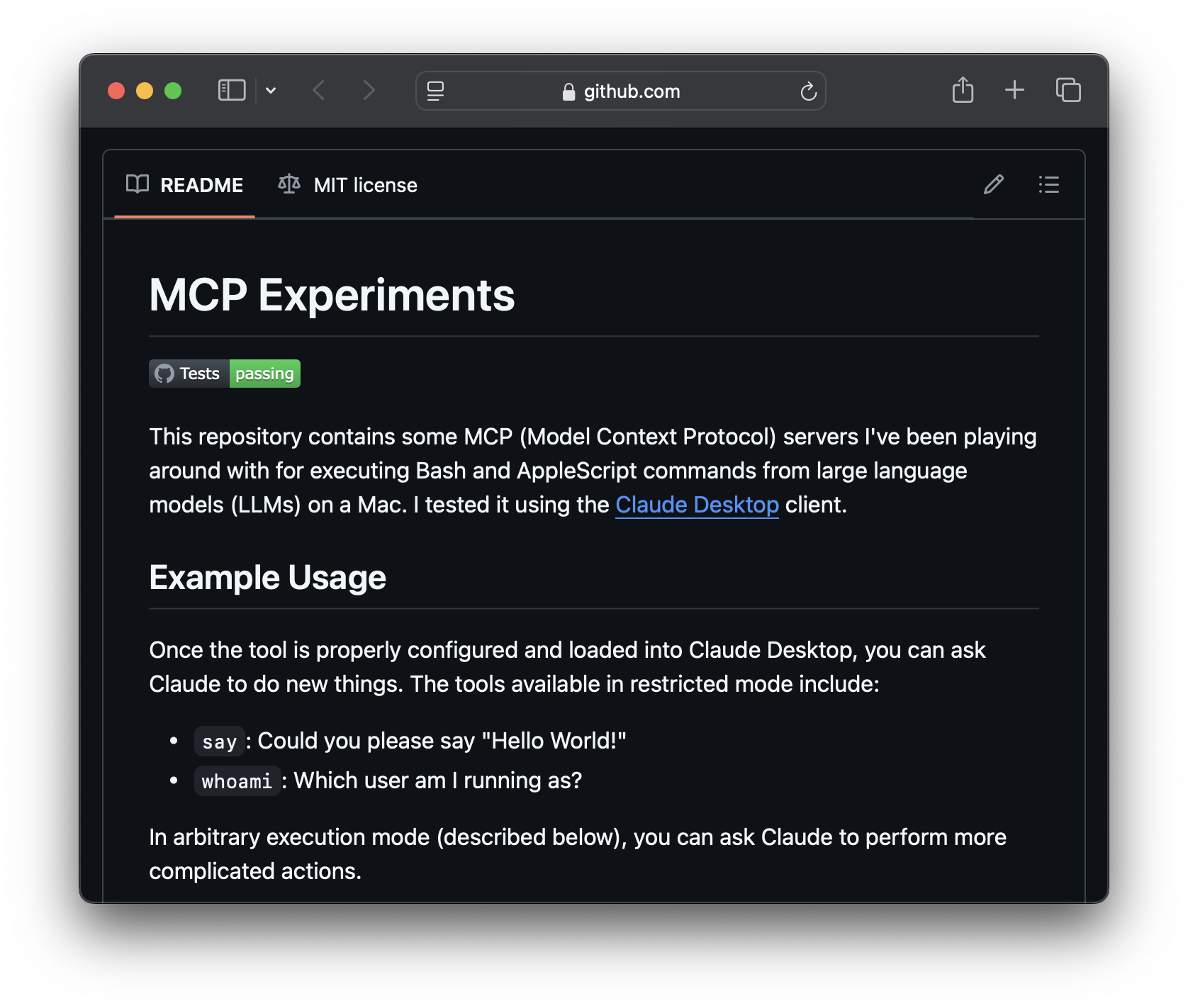This screenshot has width=1188, height=1008.
Task: Click the book icon on README tab
Action: [x=137, y=184]
